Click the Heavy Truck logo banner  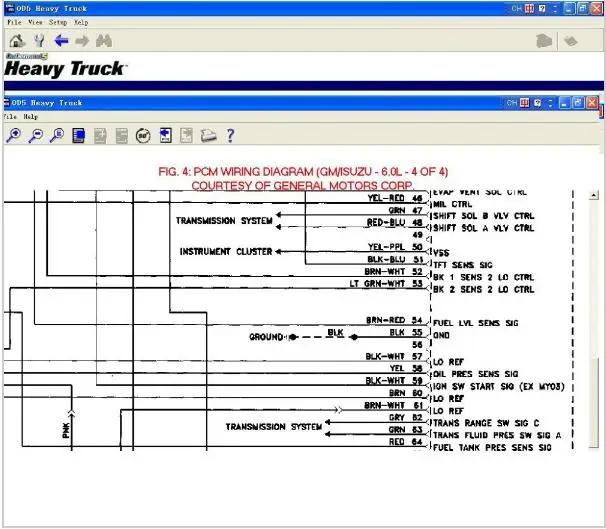click(x=65, y=66)
